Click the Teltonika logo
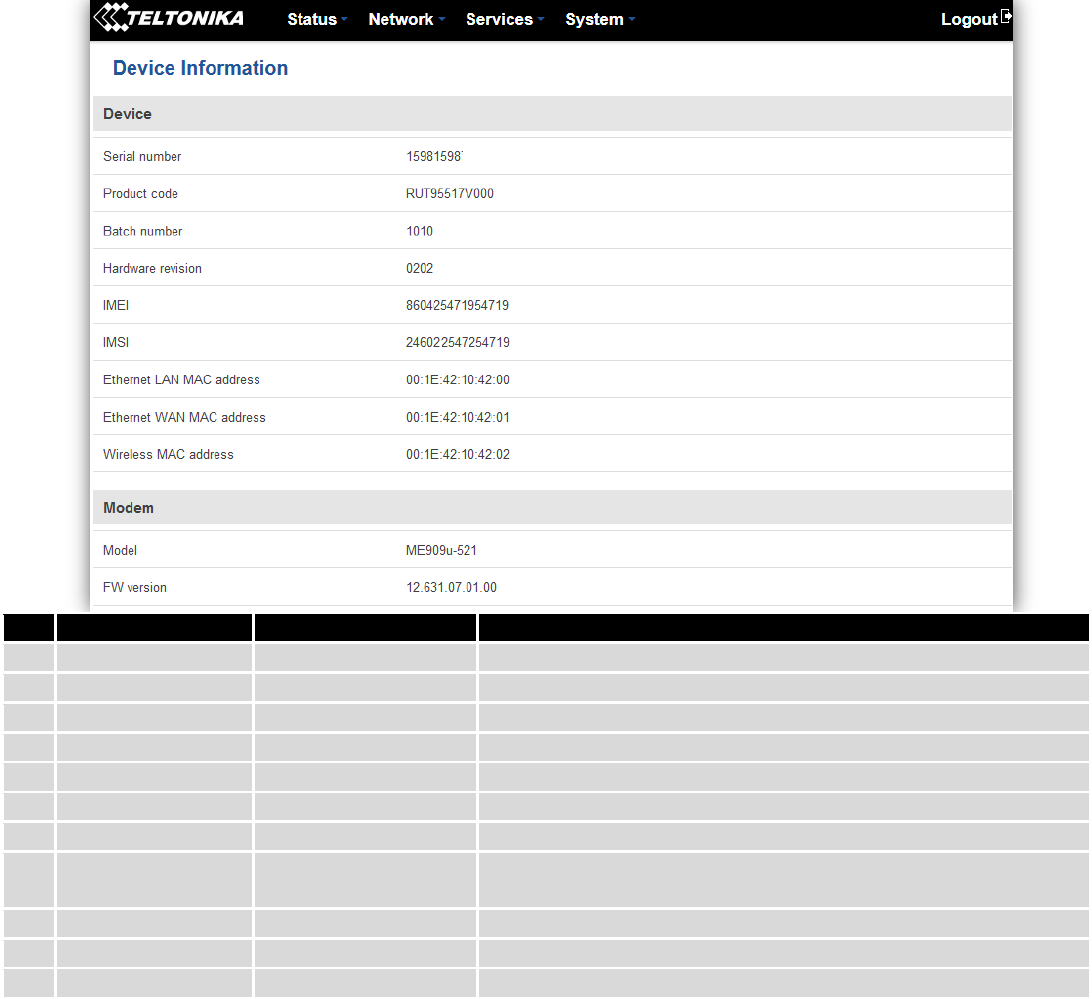 click(169, 17)
